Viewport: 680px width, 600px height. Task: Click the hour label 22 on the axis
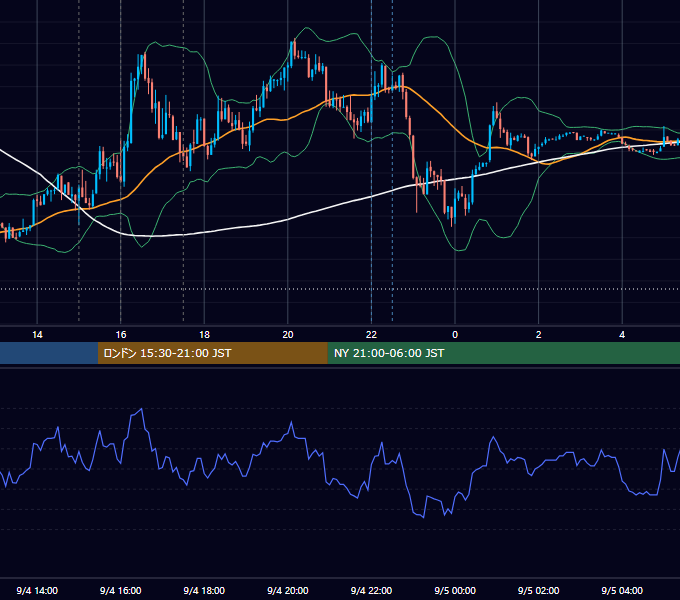click(371, 335)
